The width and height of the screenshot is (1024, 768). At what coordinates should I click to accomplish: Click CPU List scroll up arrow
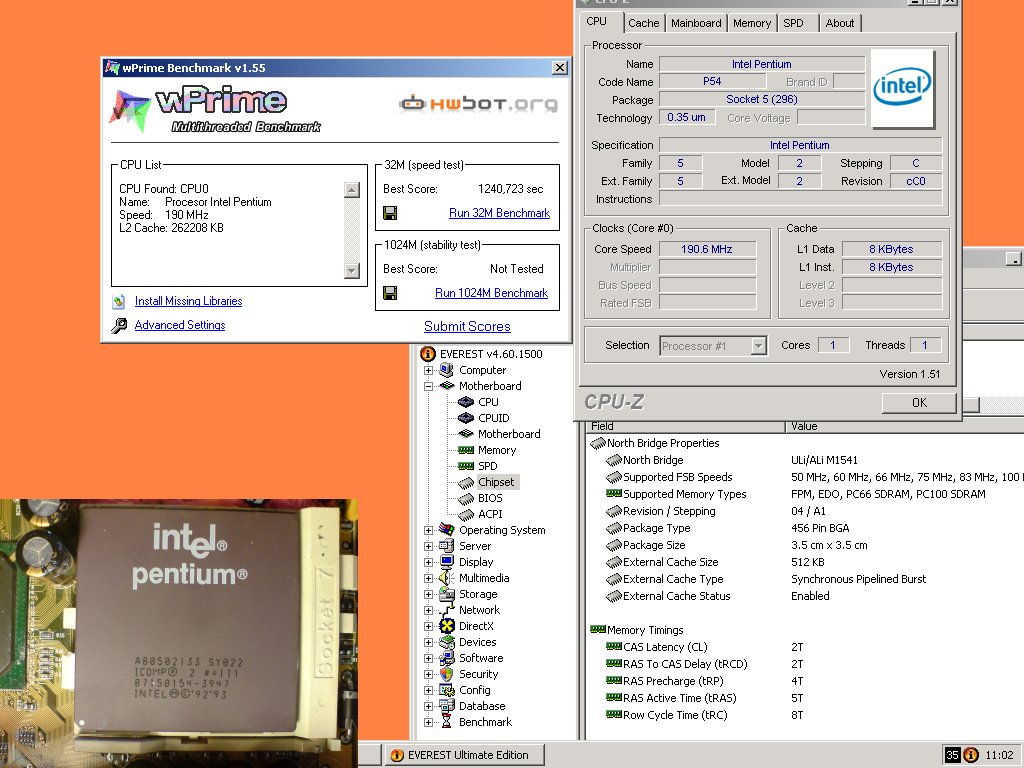[352, 190]
